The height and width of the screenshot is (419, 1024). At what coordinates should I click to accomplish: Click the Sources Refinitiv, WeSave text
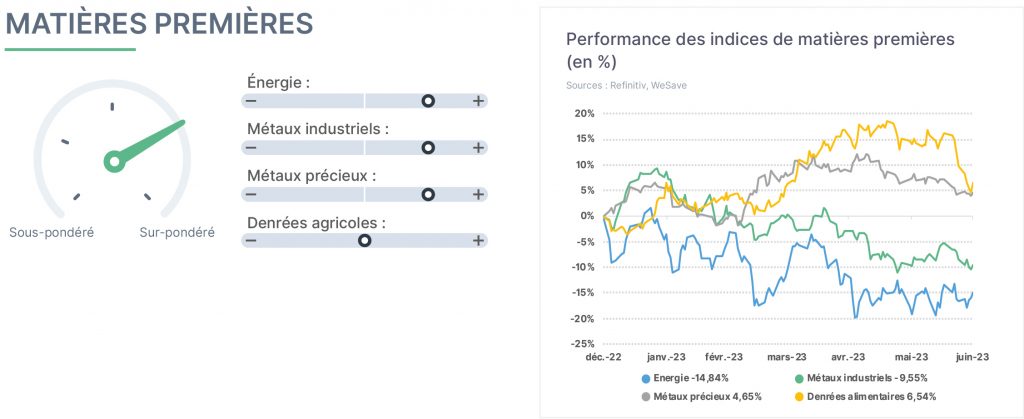(x=626, y=85)
